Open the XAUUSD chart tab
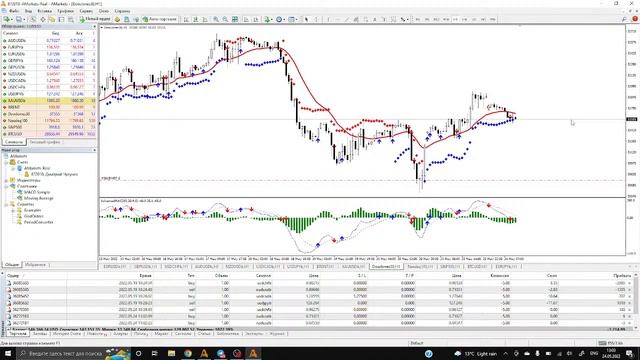 pyautogui.click(x=353, y=267)
